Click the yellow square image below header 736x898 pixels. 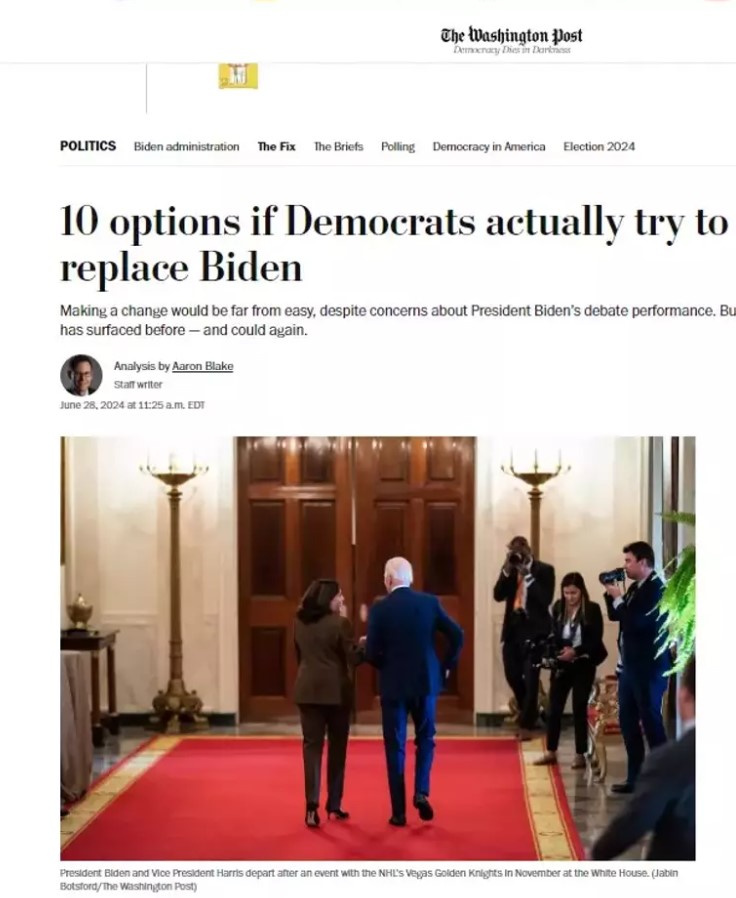pos(238,76)
